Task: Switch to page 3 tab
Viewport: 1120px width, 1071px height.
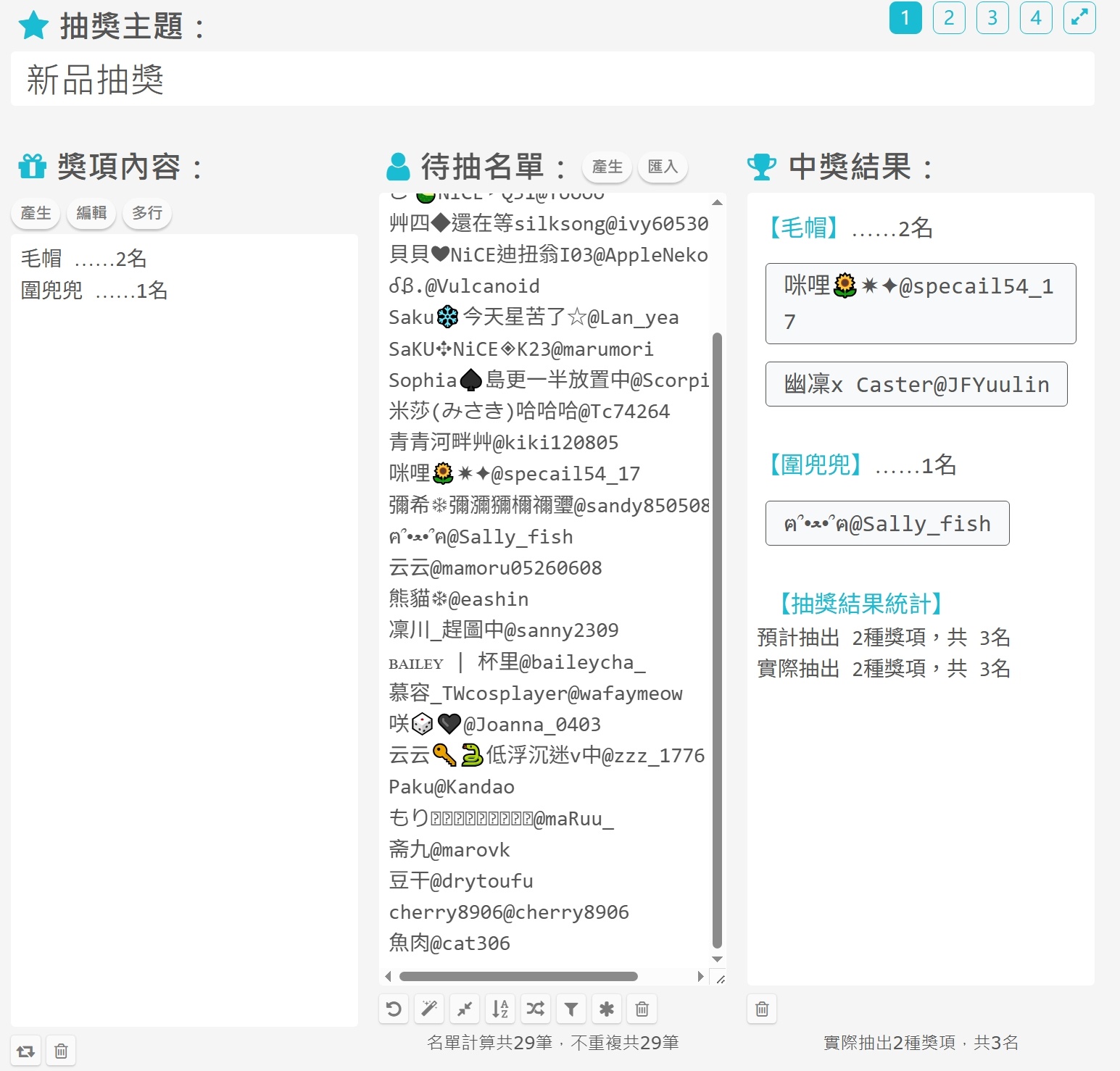Action: tap(992, 17)
